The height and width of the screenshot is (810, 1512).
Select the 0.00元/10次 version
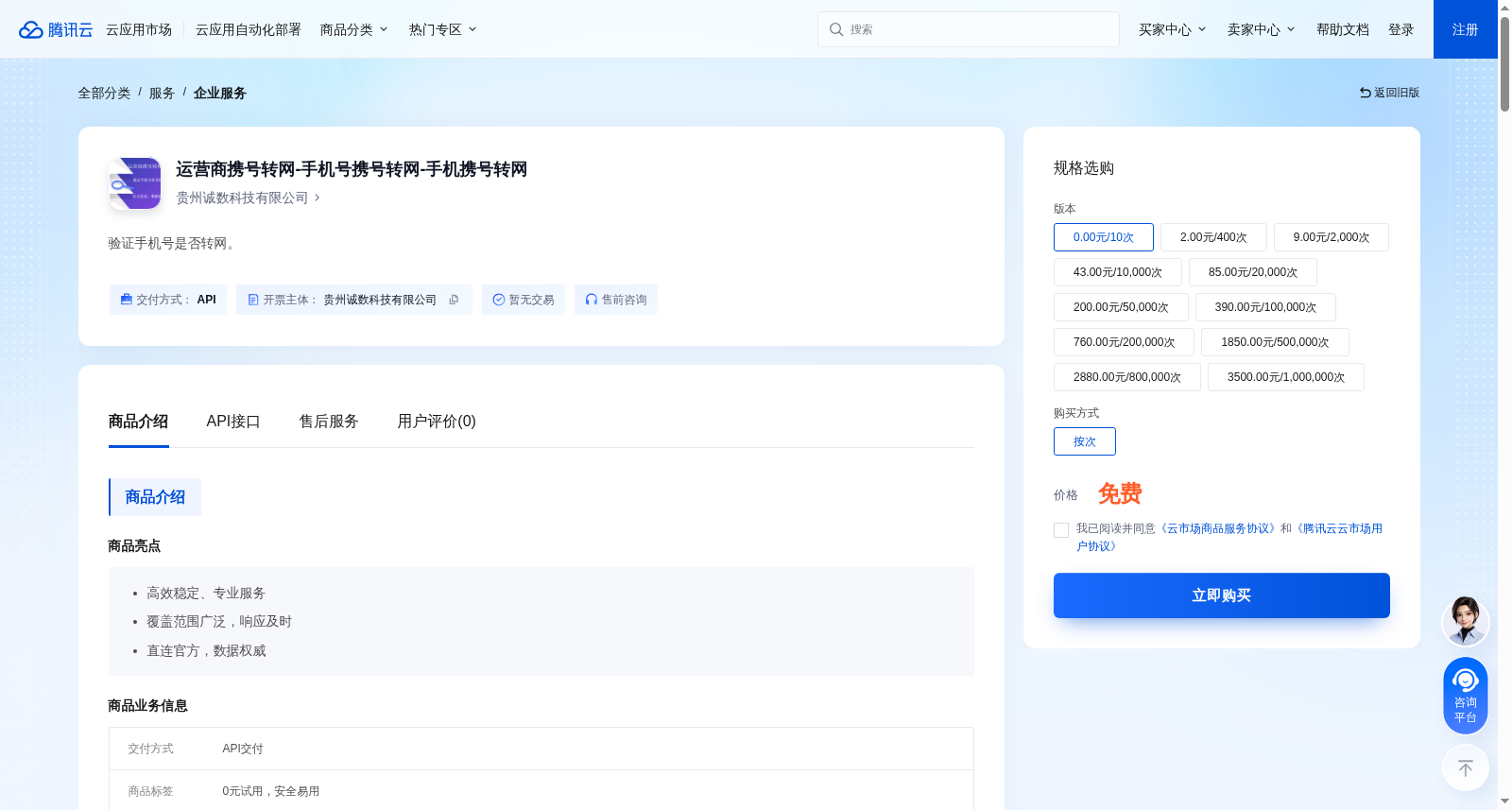1104,237
